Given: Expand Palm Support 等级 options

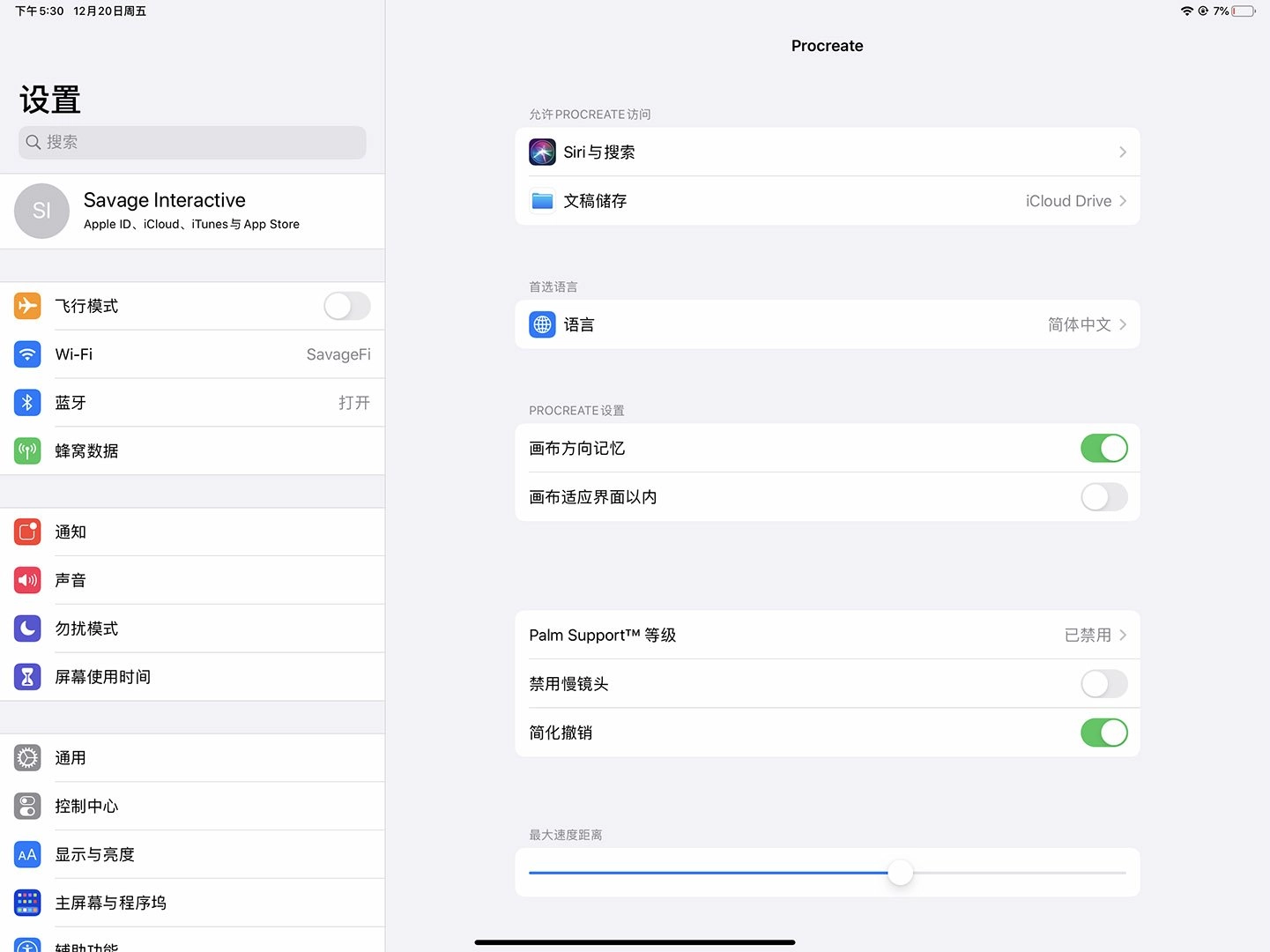Looking at the screenshot, I should click(x=827, y=635).
